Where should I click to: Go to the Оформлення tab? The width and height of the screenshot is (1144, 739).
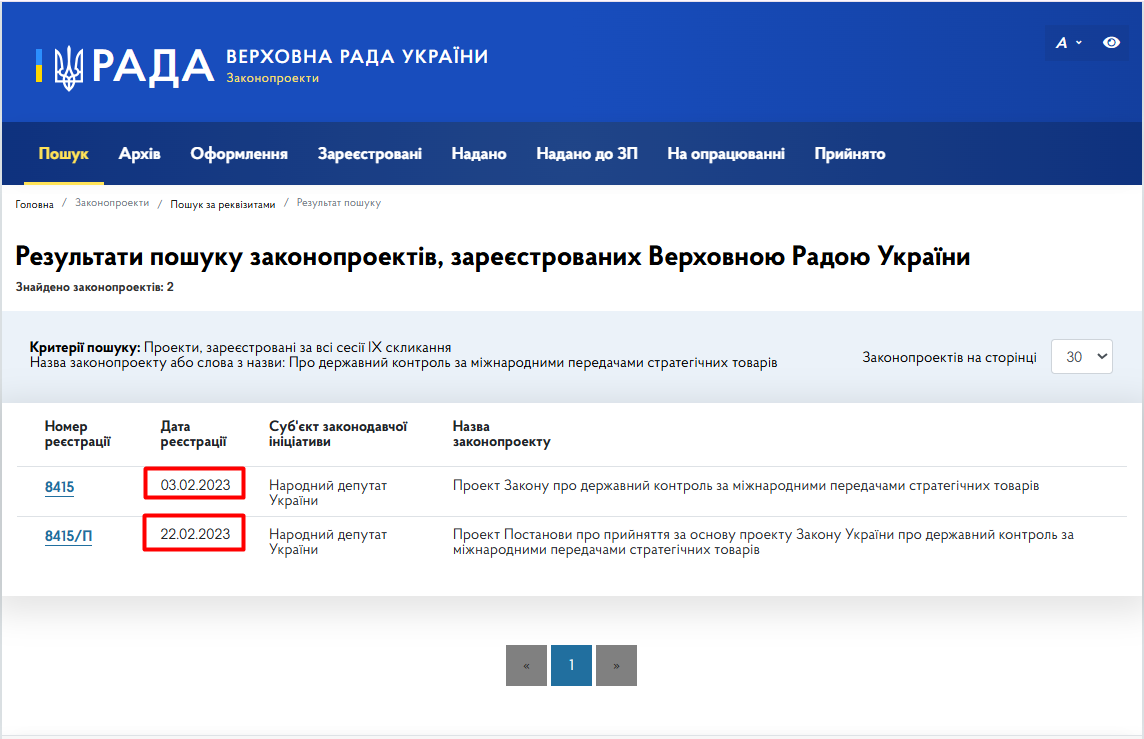pos(239,153)
